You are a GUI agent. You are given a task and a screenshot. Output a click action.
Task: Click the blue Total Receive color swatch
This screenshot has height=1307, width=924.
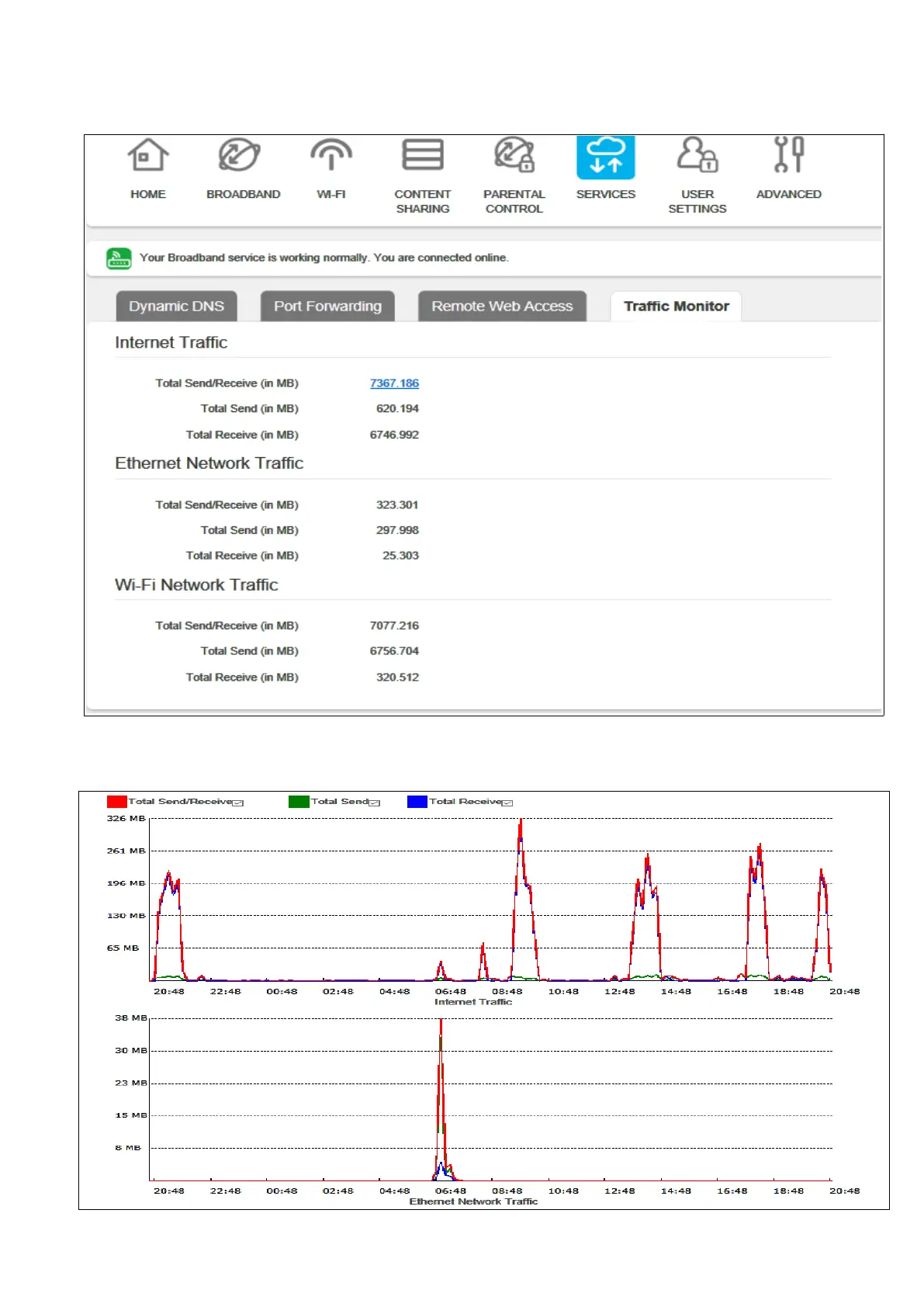tap(417, 802)
